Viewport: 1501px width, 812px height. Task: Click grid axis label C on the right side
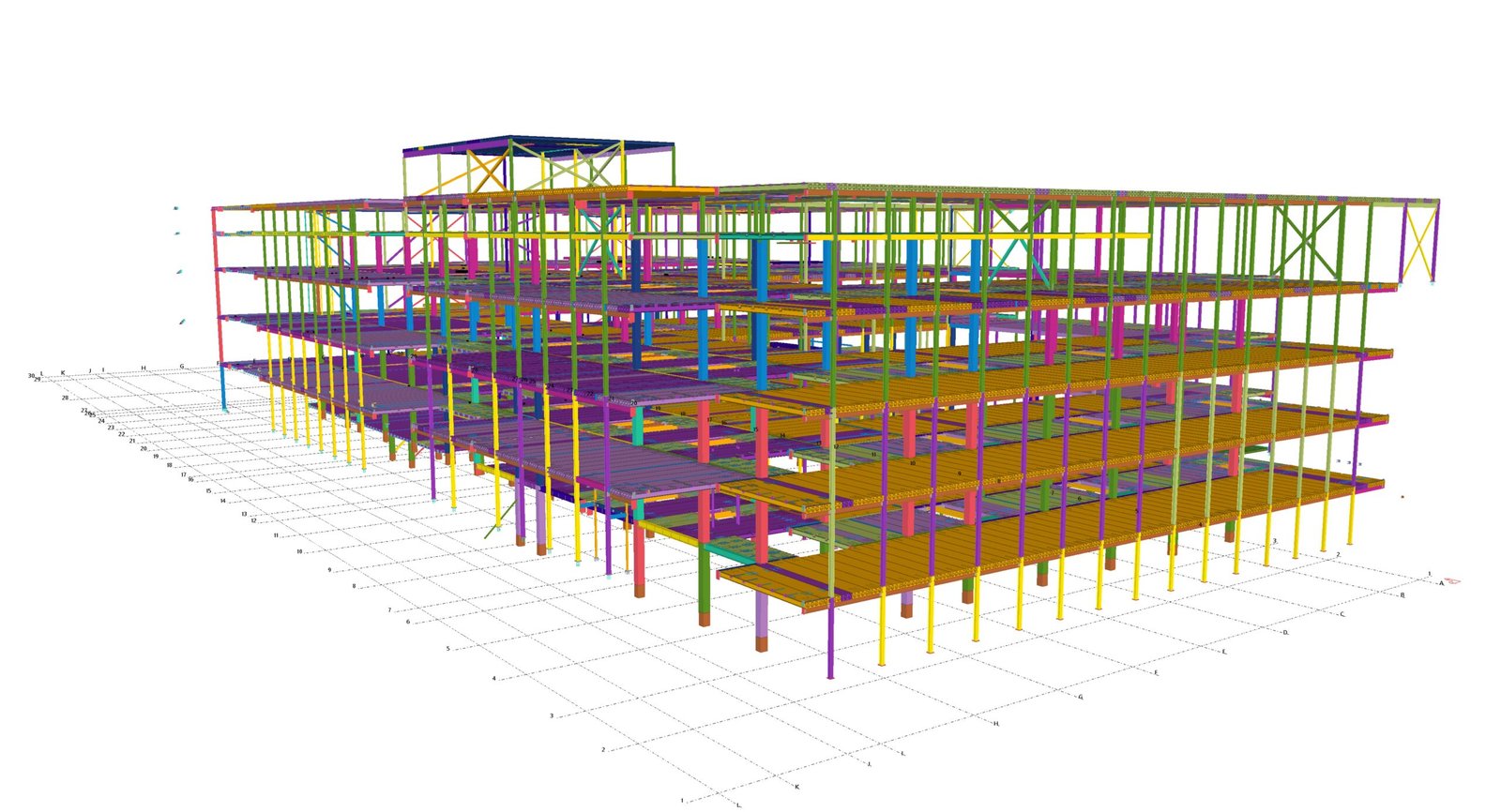pos(1342,614)
